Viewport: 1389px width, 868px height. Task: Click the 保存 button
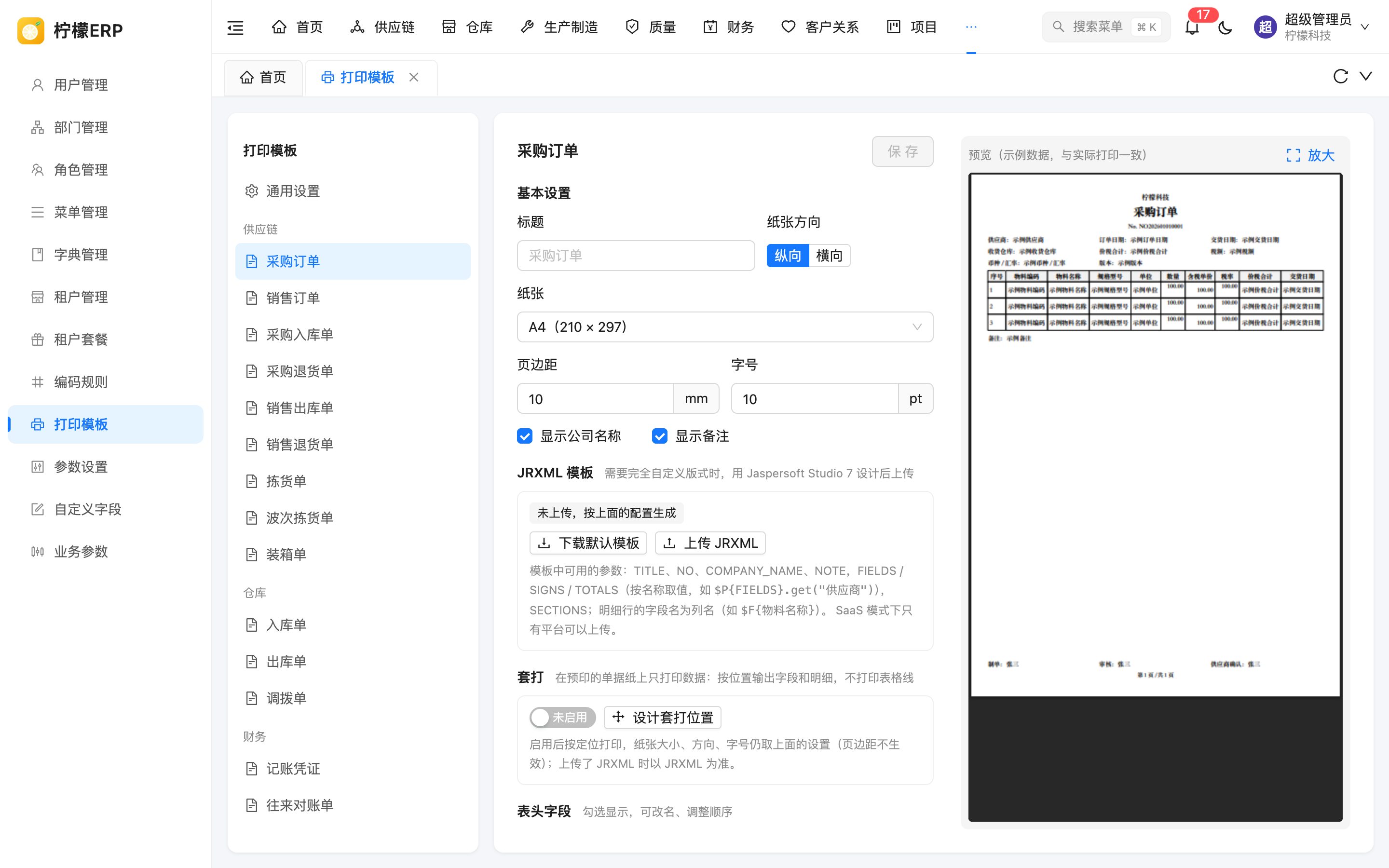click(902, 151)
